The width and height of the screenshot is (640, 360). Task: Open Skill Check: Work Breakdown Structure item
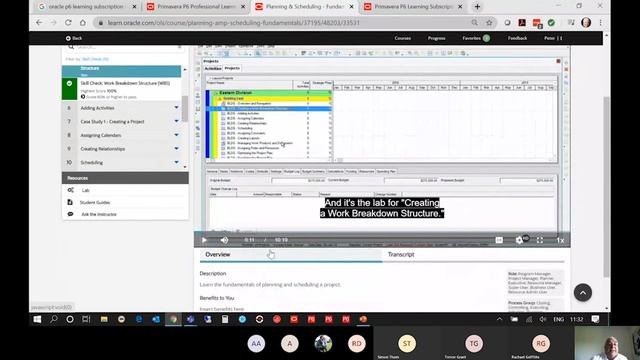click(x=125, y=83)
